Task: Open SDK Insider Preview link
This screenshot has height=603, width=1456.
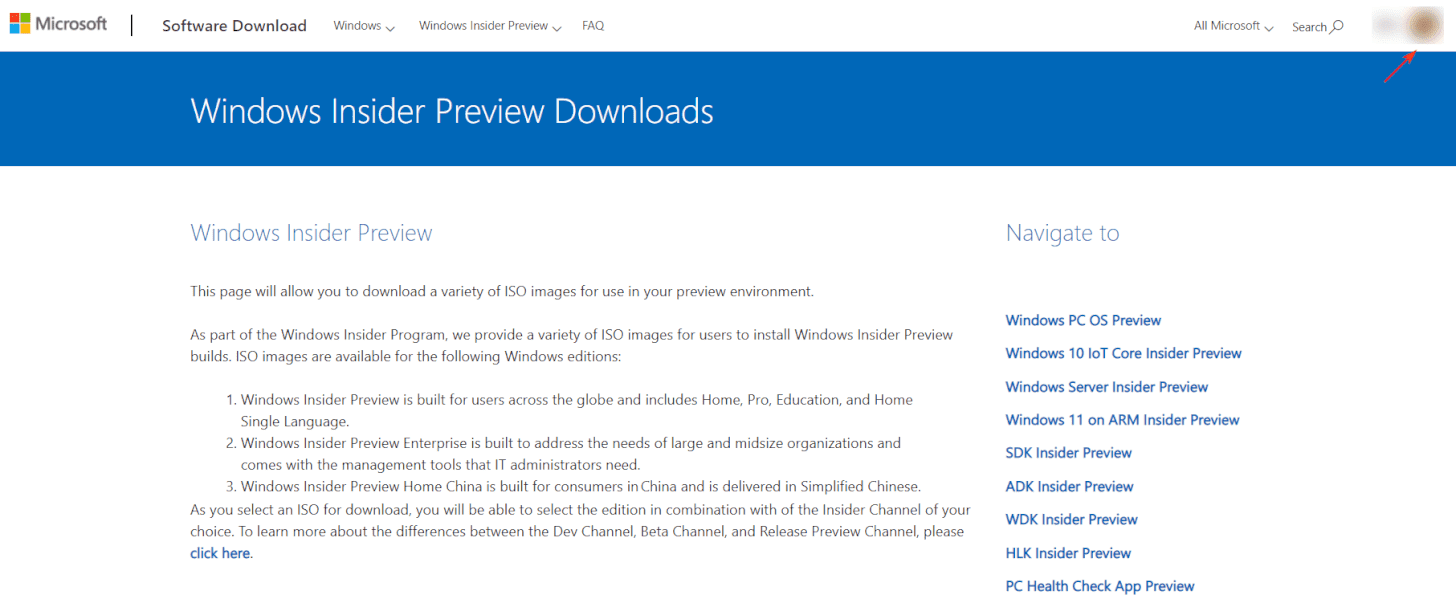Action: 1068,453
